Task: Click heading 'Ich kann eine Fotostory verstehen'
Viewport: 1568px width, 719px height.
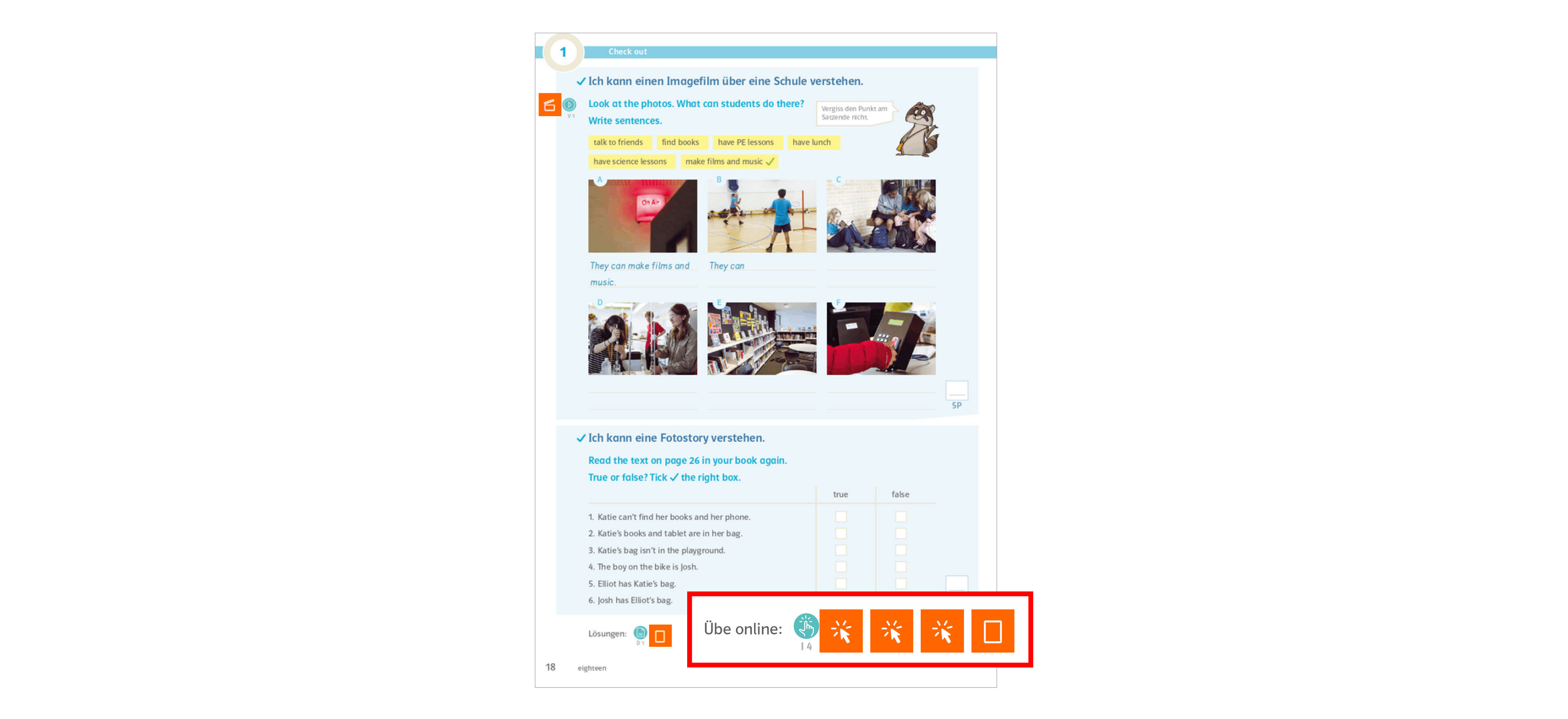Action: click(676, 438)
